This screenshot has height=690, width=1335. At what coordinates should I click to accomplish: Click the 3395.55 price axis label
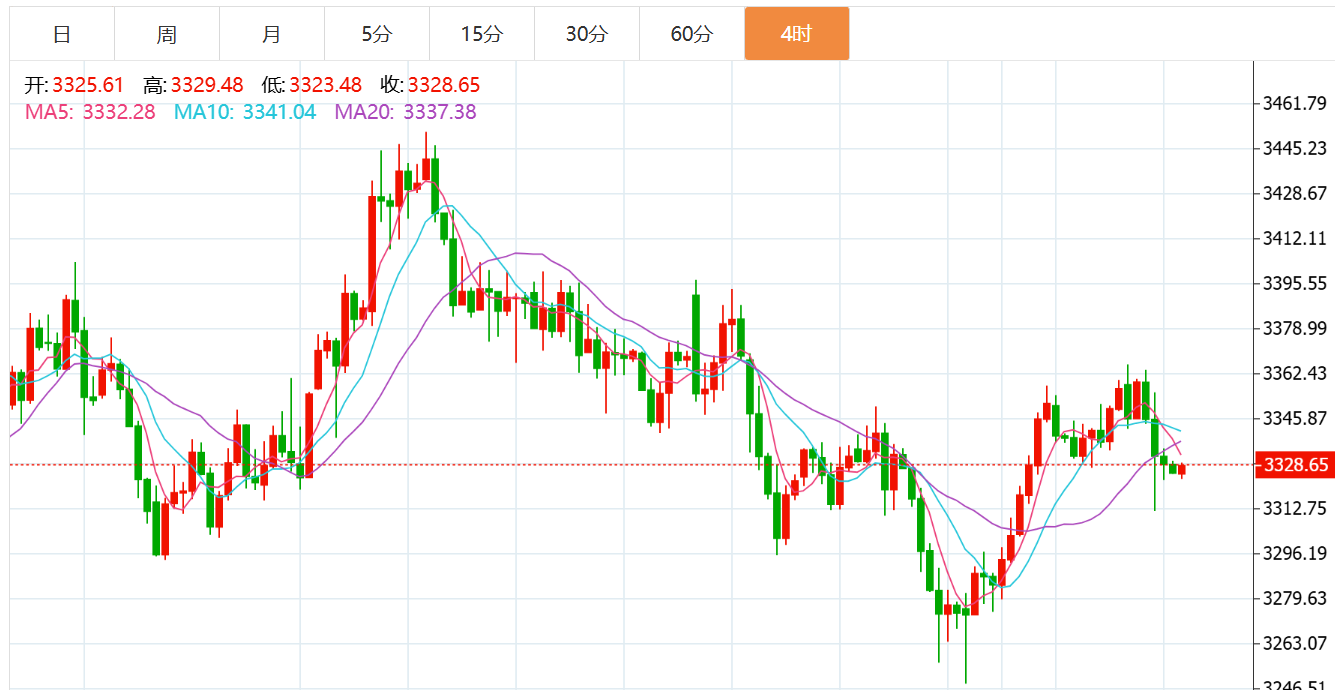[x=1295, y=283]
